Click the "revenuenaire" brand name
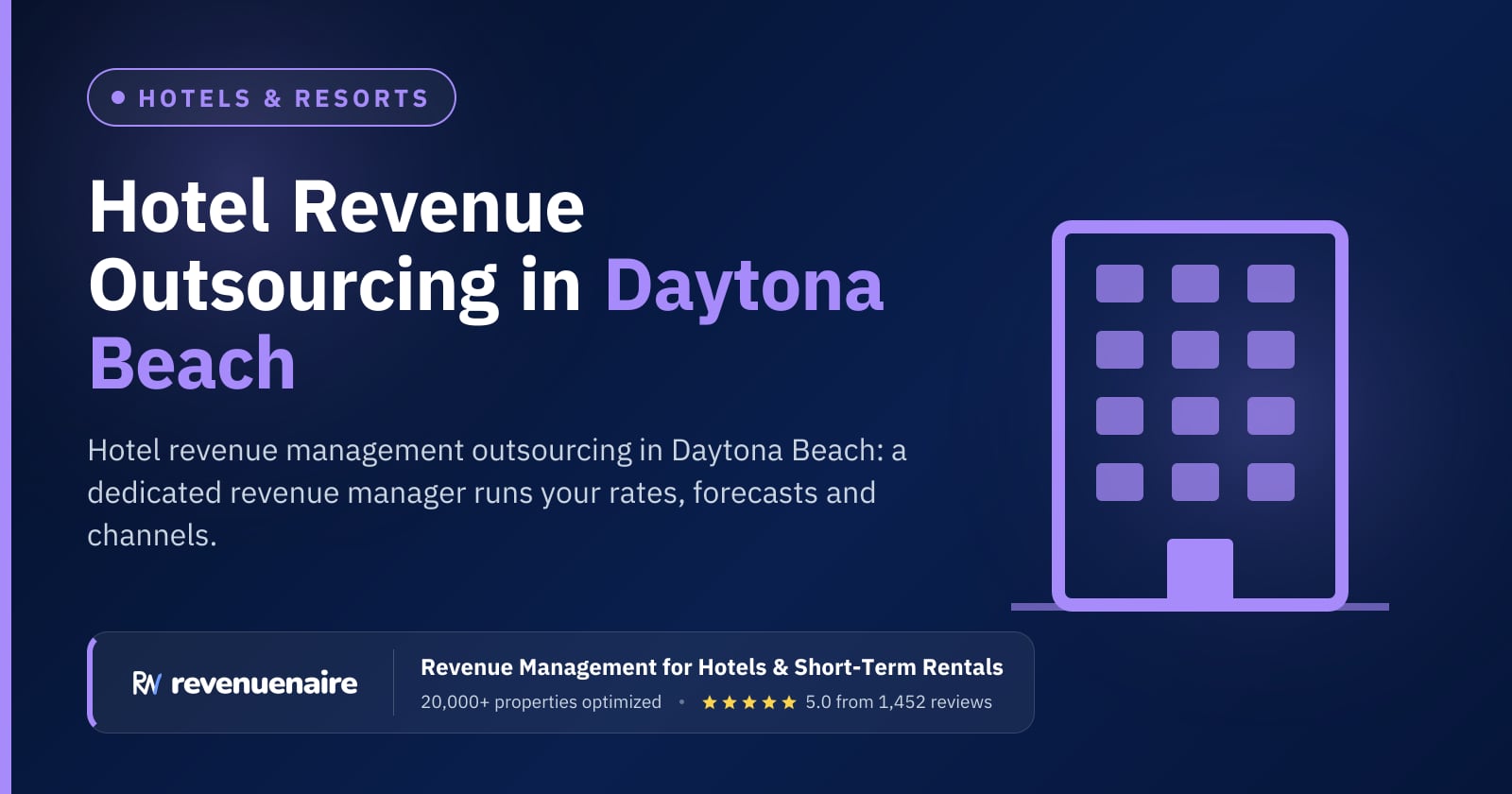The image size is (1512, 794). 265,683
